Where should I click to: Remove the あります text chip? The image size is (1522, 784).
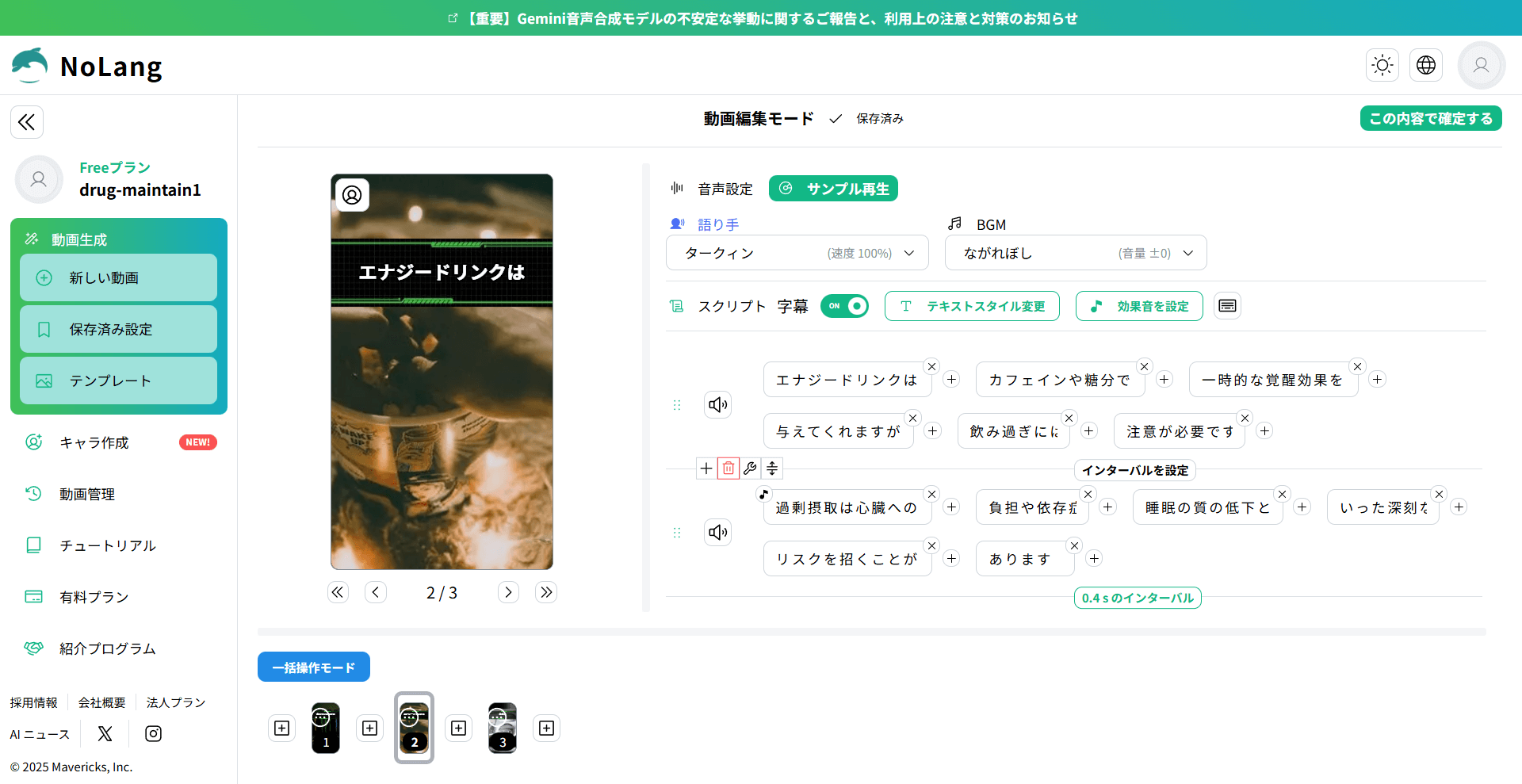1073,545
